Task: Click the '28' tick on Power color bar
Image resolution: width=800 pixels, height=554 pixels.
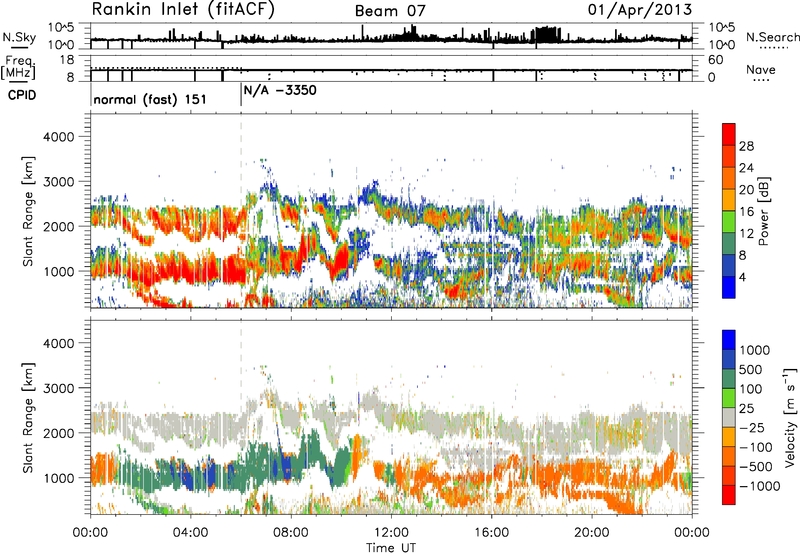Action: coord(746,146)
